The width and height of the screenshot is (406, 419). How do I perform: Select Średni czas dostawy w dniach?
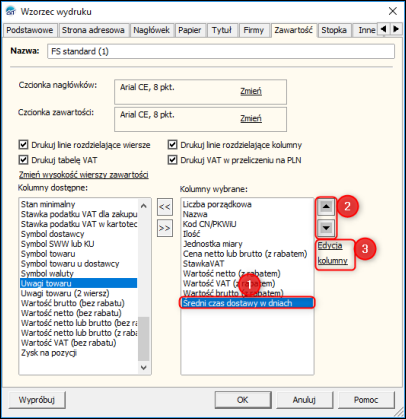click(x=247, y=303)
